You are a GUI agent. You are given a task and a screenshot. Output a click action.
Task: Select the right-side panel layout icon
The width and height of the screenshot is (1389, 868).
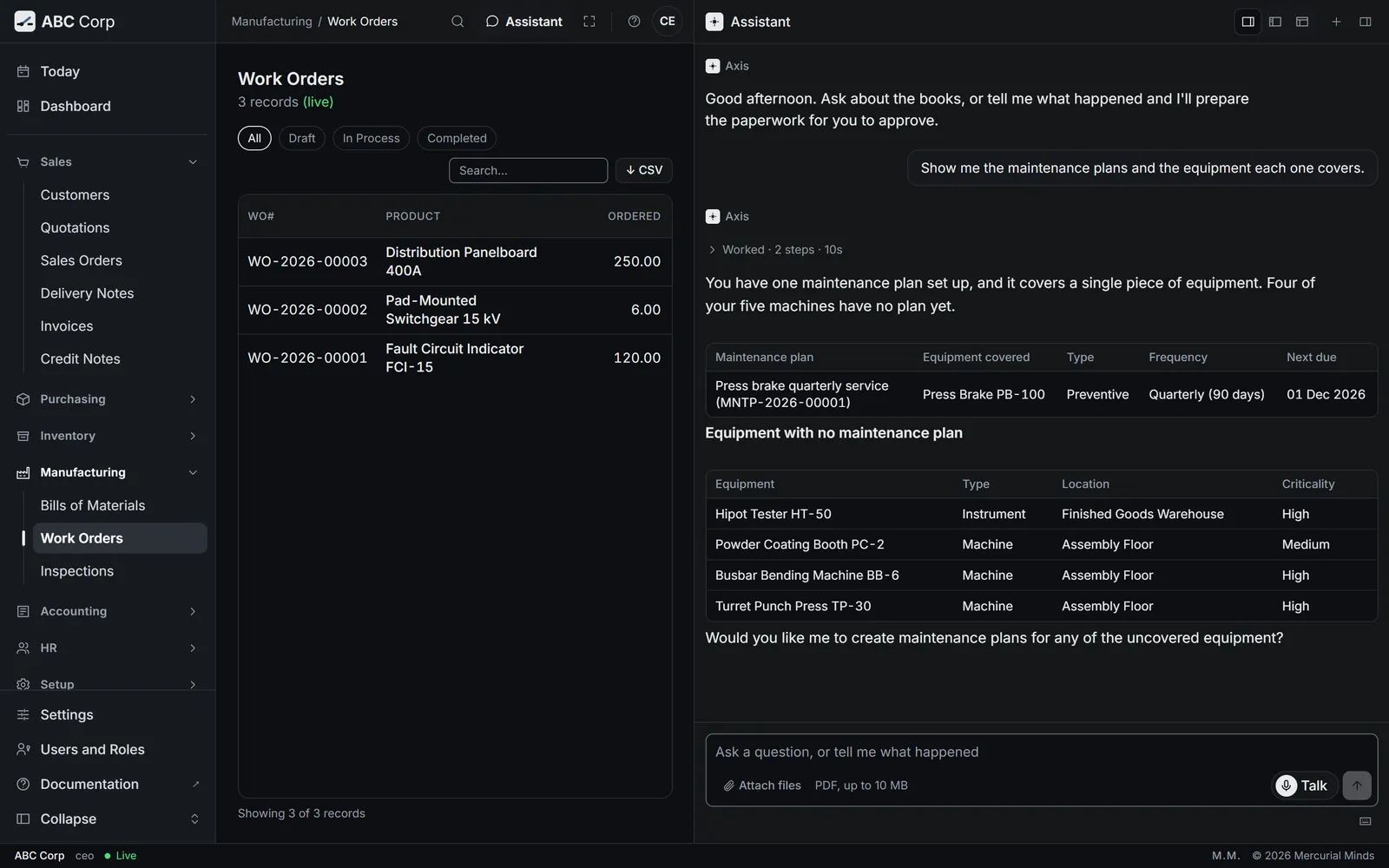[x=1247, y=22]
